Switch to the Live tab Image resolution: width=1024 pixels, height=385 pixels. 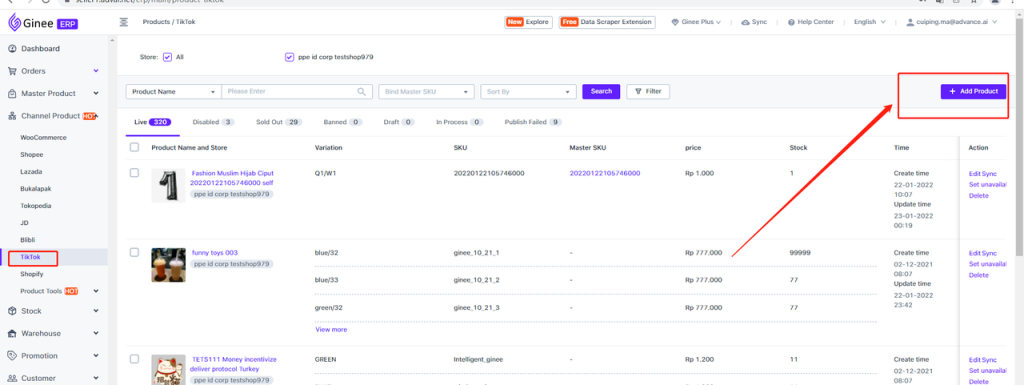click(153, 122)
